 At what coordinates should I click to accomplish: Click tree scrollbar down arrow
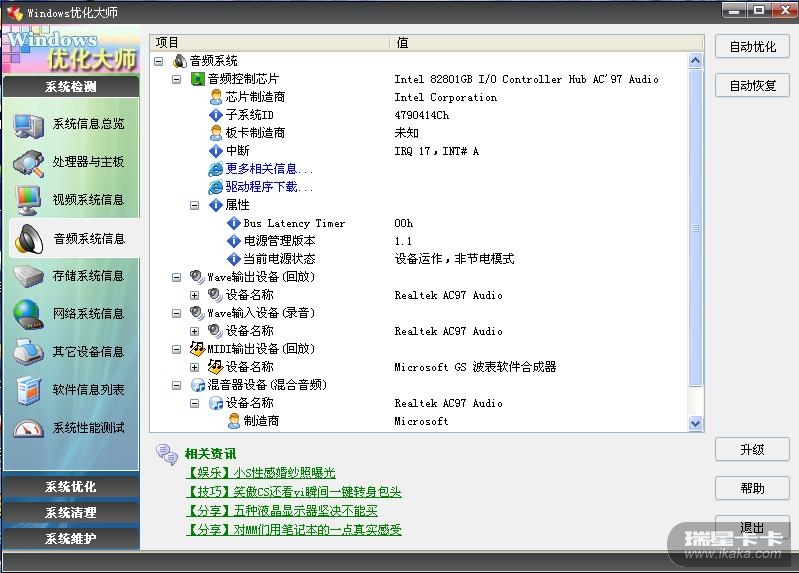(x=696, y=423)
